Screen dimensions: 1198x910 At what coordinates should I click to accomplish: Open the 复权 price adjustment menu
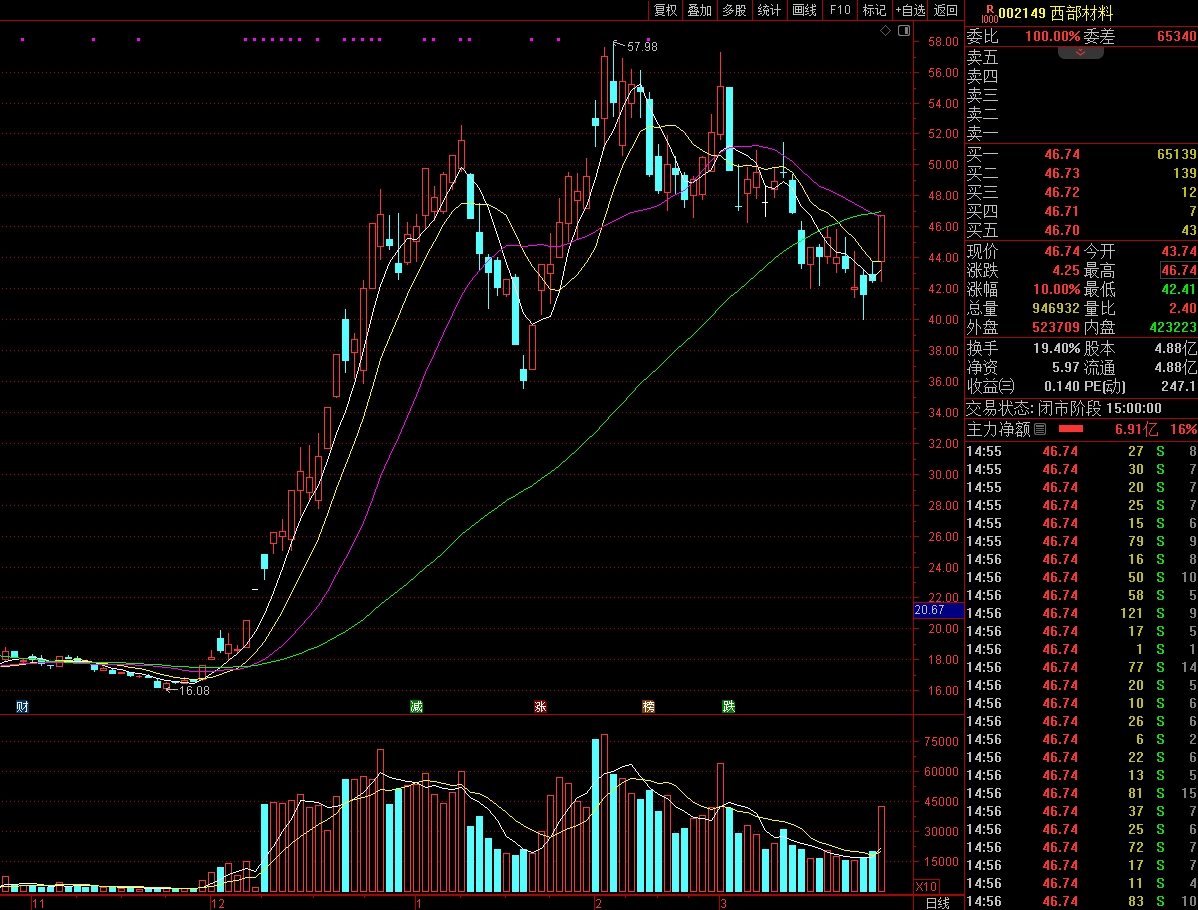[x=665, y=10]
